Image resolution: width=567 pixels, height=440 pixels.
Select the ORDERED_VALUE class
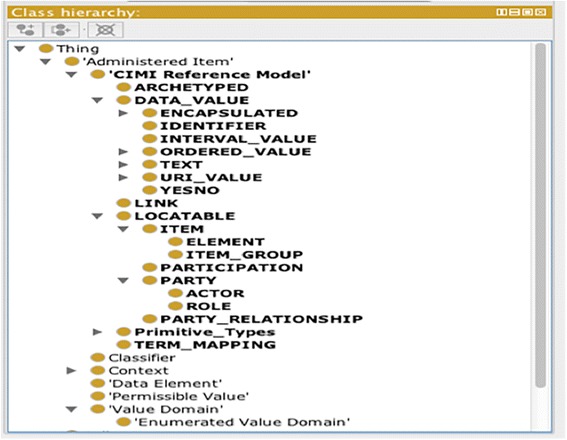pos(235,152)
